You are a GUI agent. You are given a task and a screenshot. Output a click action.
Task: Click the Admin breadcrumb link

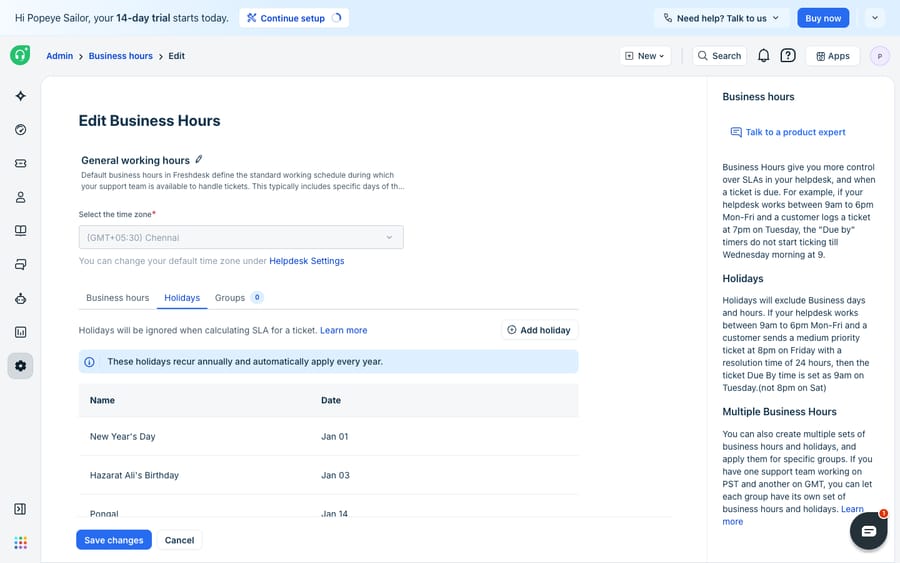coord(60,56)
